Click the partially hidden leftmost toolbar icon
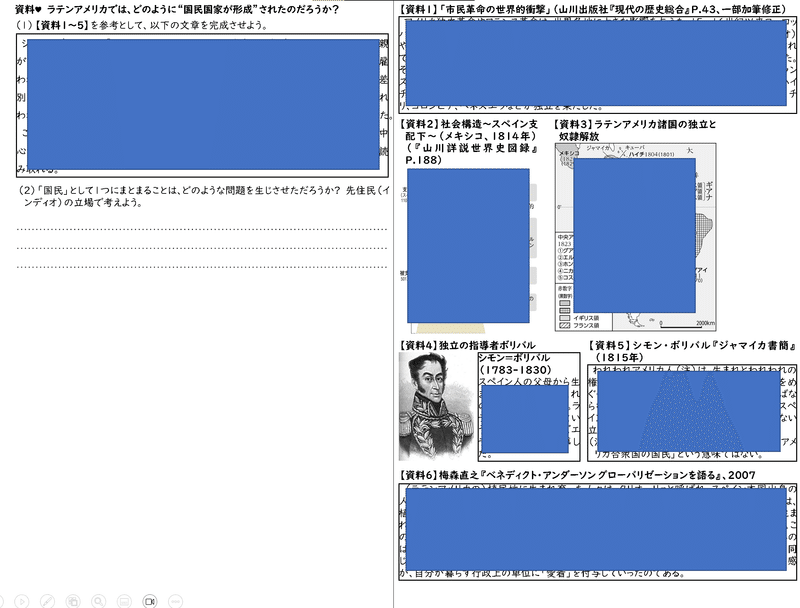This screenshot has width=800, height=608. [2, 600]
